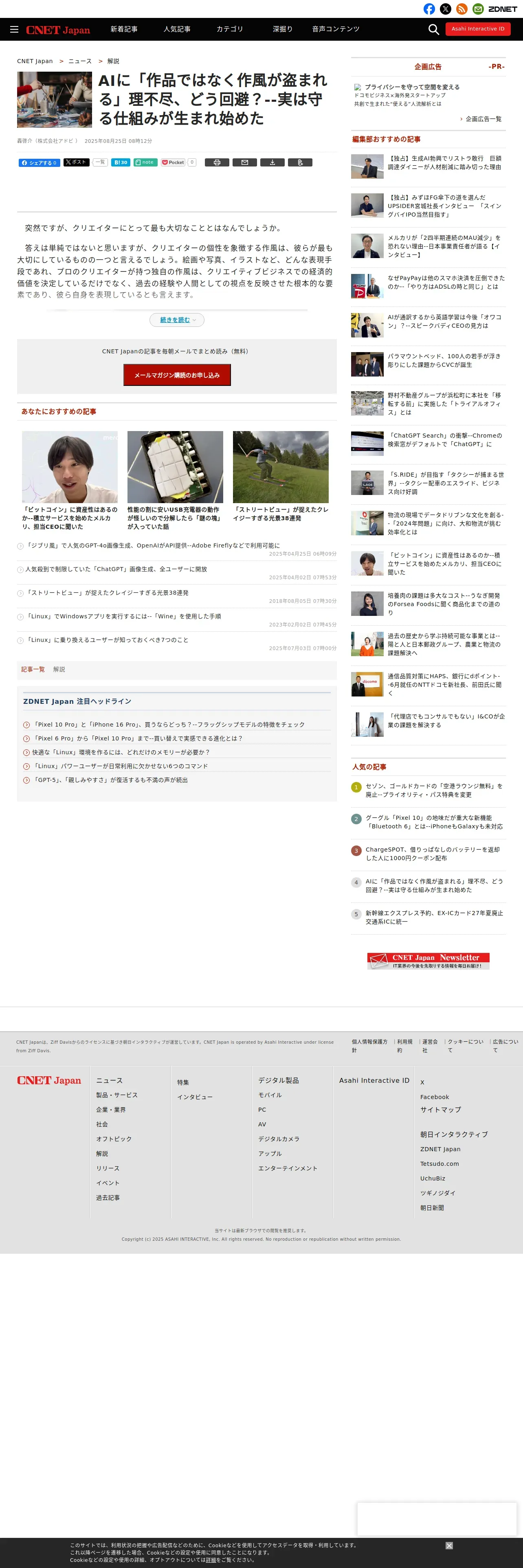Expand article with 続きを読む
The image size is (523, 1568).
177,320
